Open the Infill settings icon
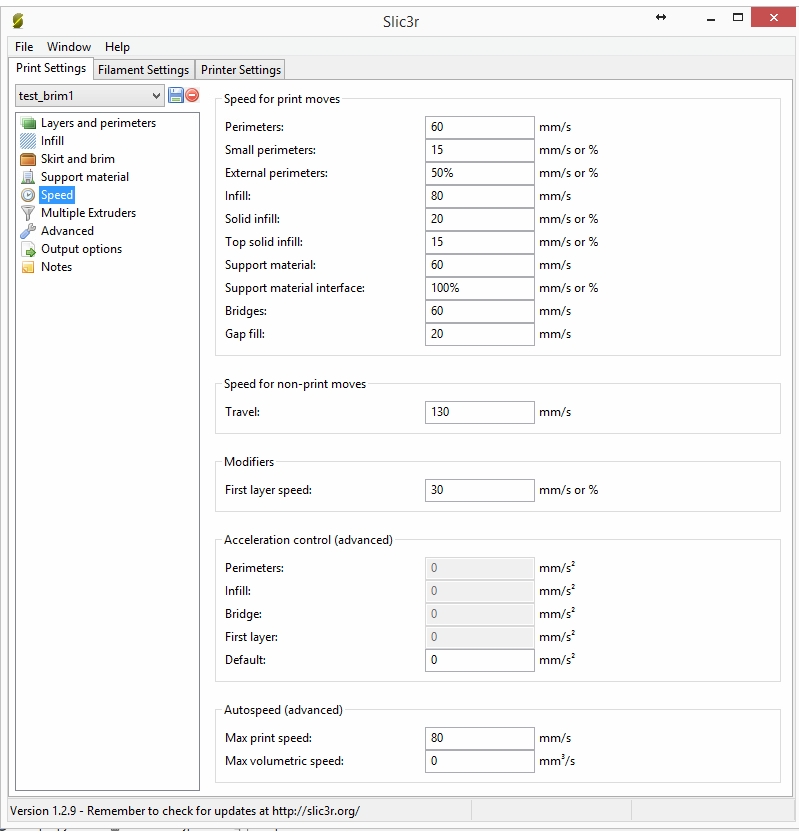799x831 pixels. 28,141
